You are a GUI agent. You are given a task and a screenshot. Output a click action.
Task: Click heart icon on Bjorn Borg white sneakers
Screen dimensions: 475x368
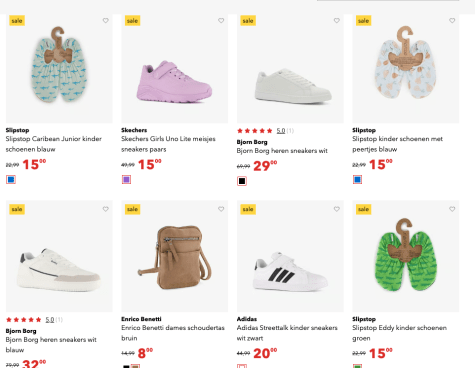pyautogui.click(x=337, y=21)
